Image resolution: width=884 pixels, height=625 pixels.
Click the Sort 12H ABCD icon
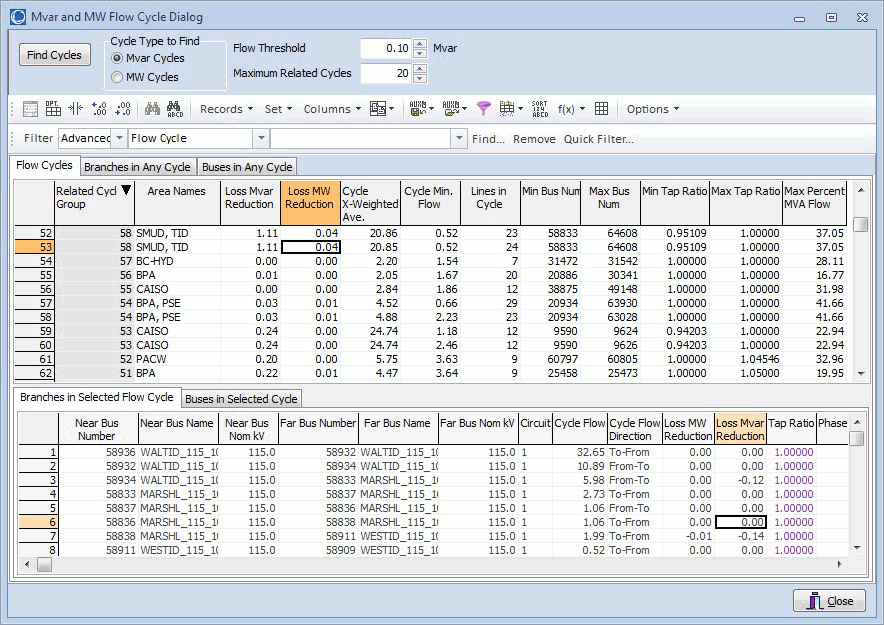[539, 109]
